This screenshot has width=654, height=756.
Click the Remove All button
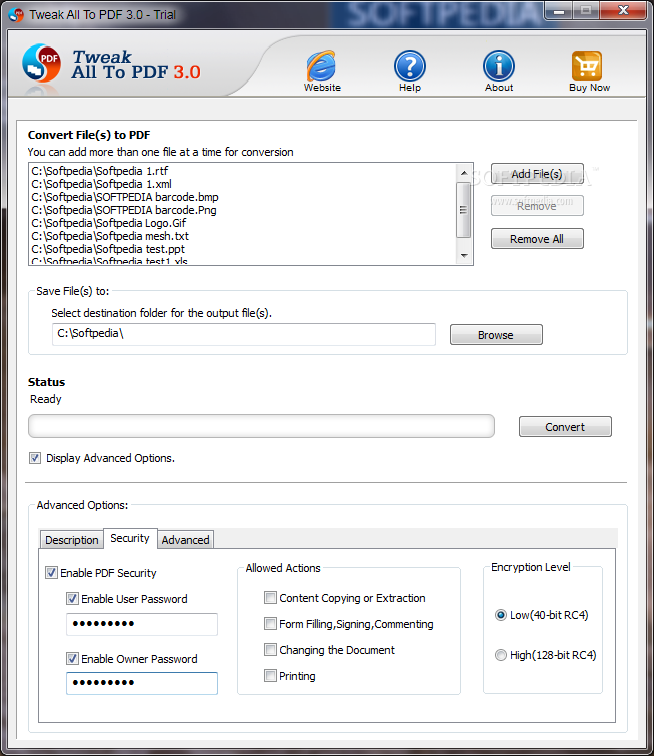pos(537,239)
